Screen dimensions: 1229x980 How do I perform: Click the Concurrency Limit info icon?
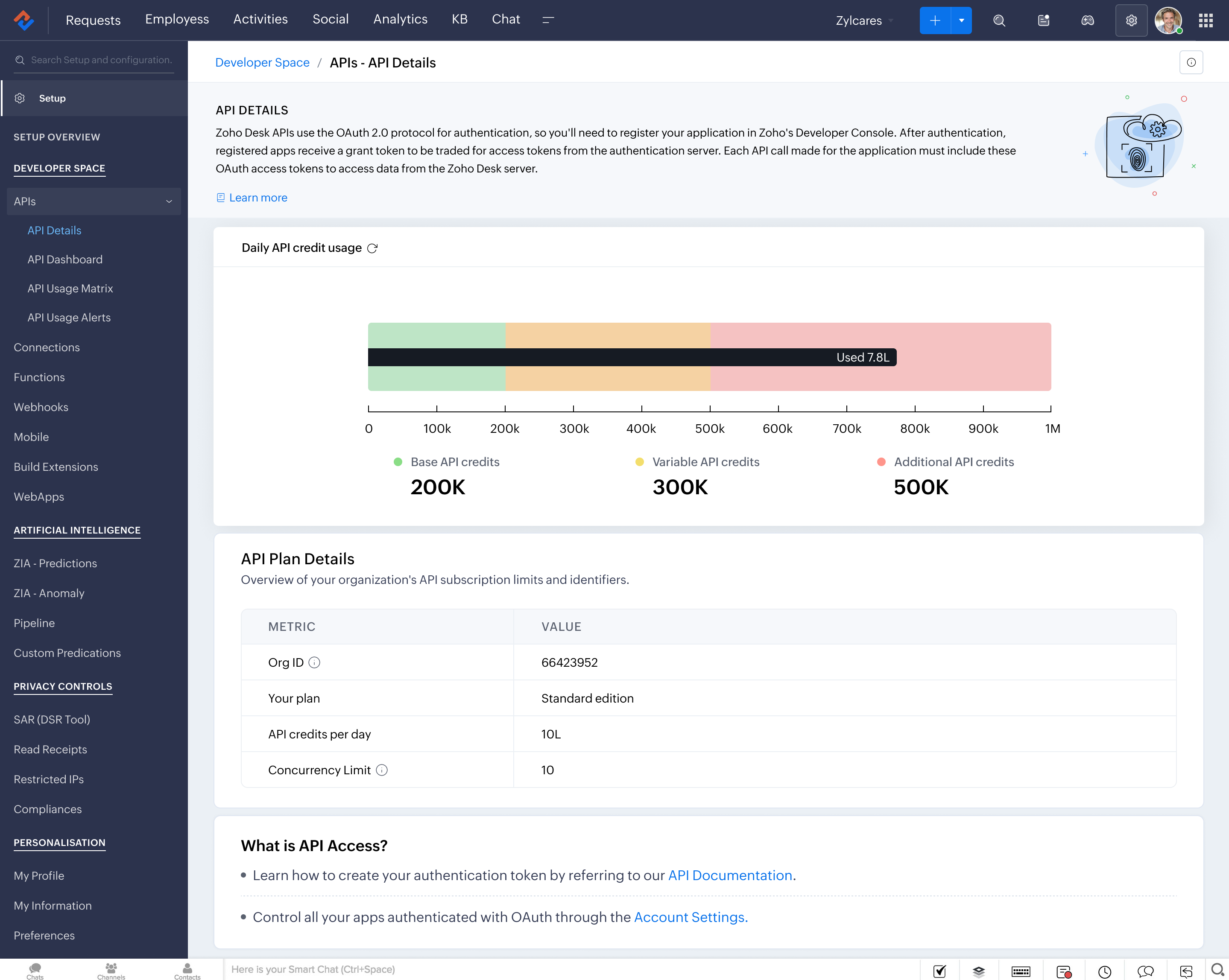pos(382,770)
